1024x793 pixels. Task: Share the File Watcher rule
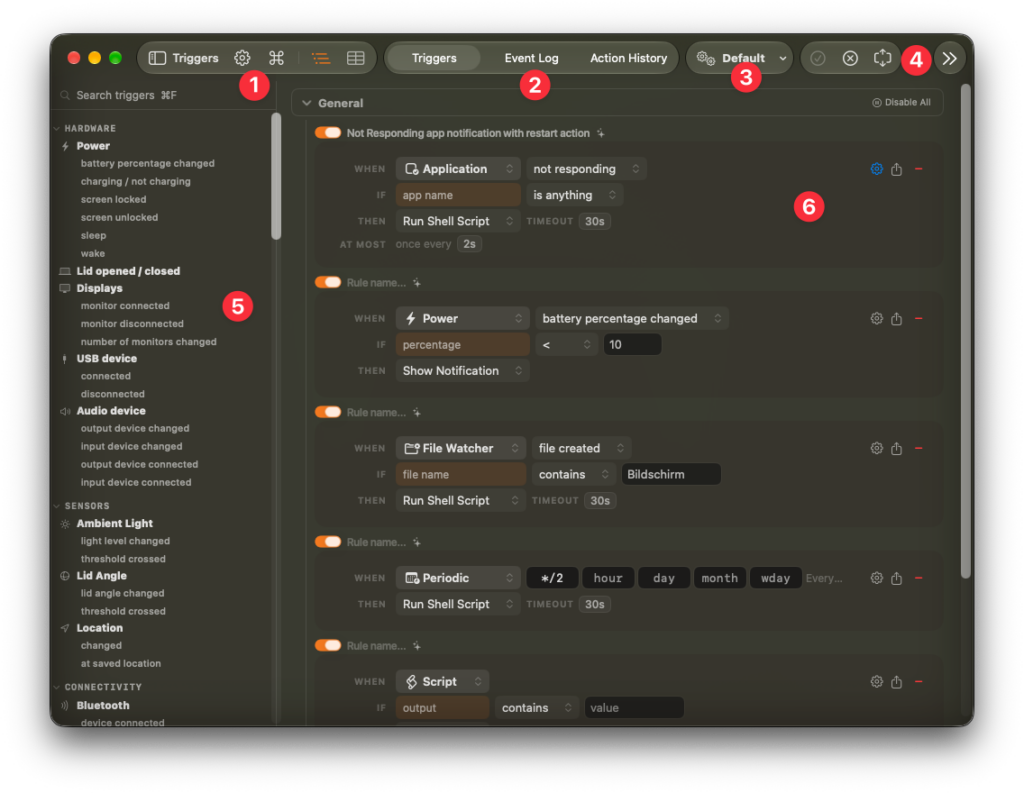(x=897, y=449)
